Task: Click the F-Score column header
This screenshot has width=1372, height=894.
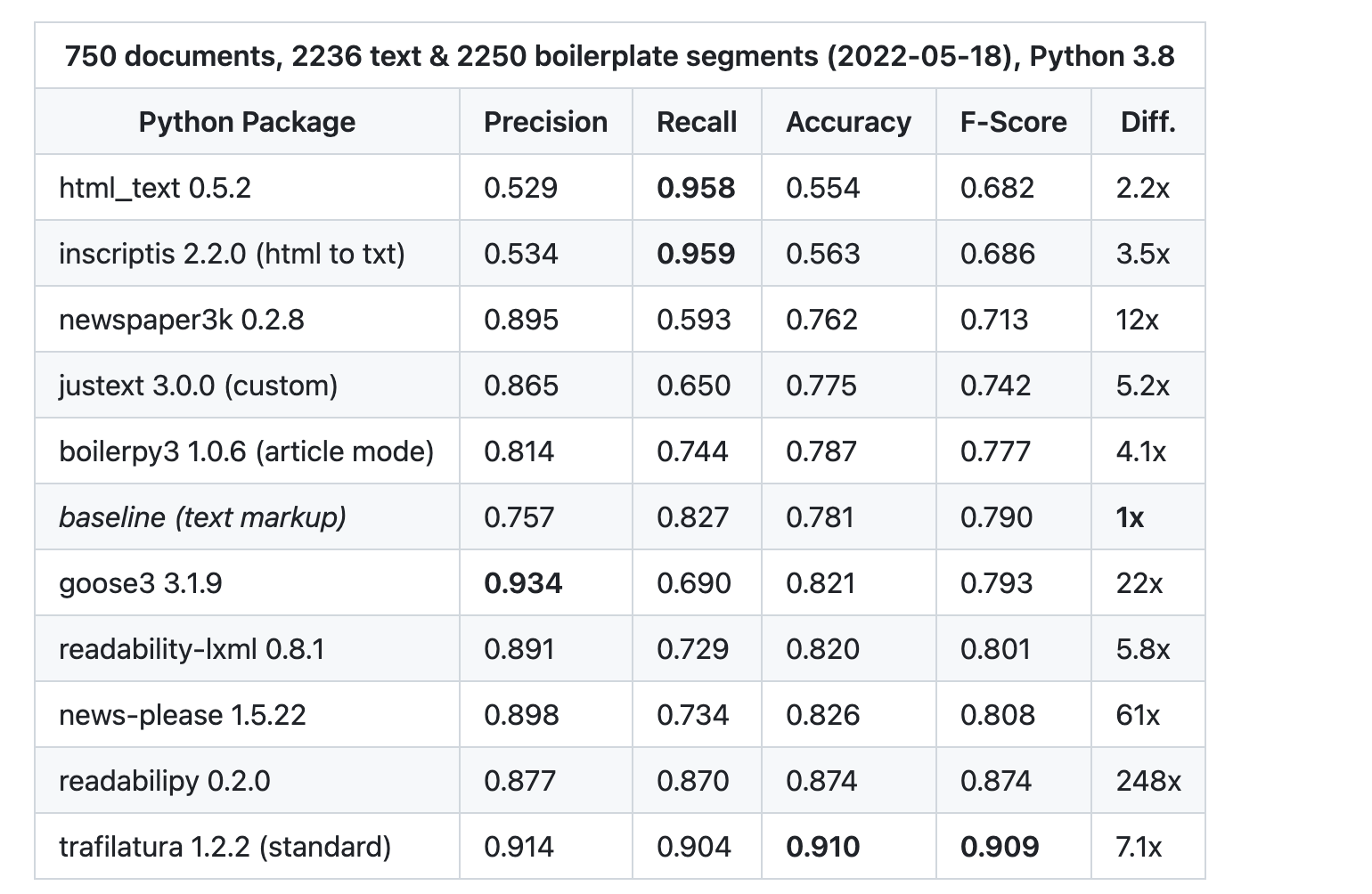Action: tap(1013, 122)
